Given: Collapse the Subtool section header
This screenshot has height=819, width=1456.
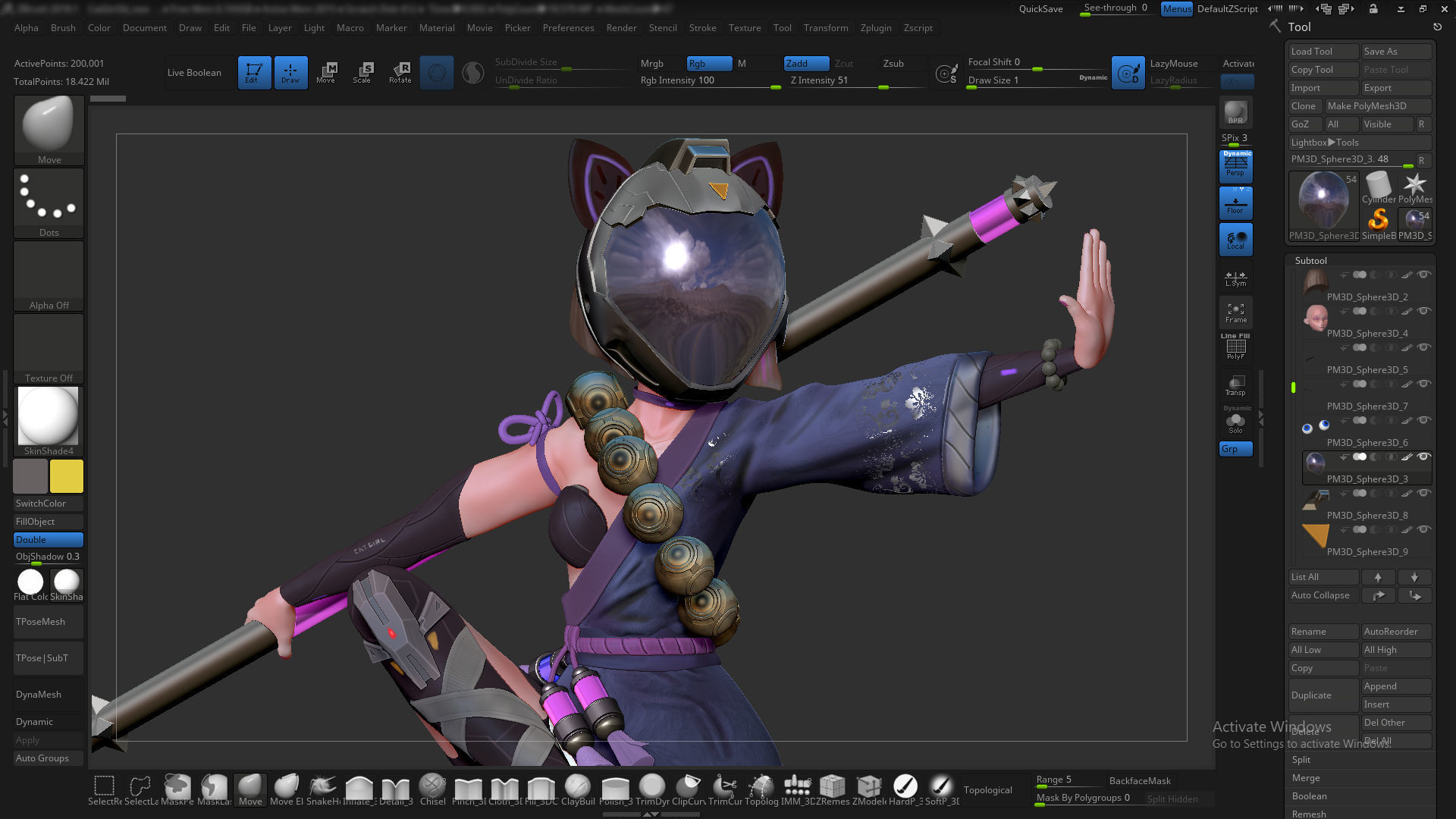Looking at the screenshot, I should pos(1310,260).
